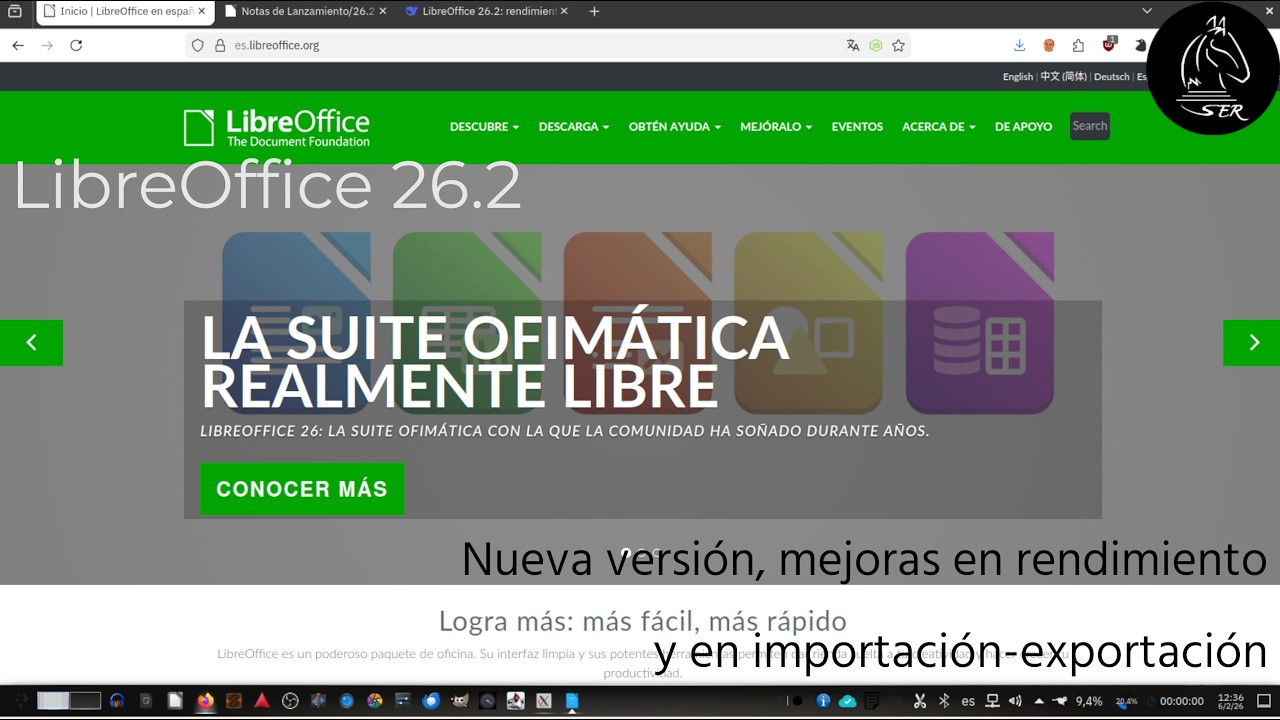Open the extensions puzzle piece icon

click(1078, 45)
